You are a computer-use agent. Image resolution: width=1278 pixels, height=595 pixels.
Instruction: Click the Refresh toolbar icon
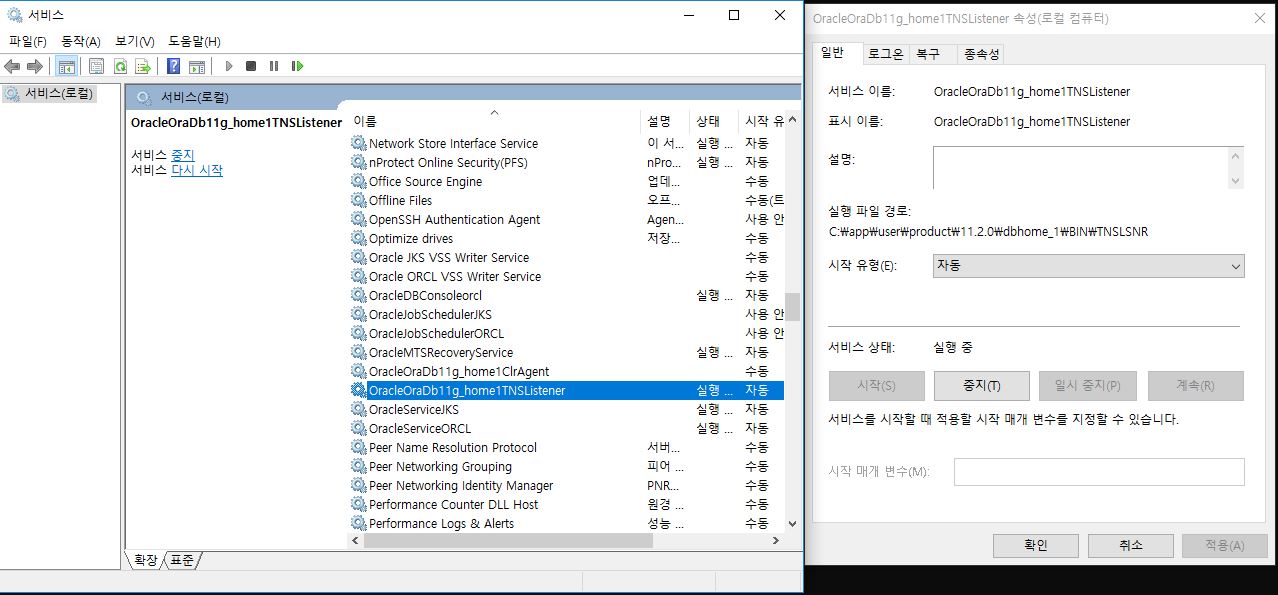click(120, 66)
